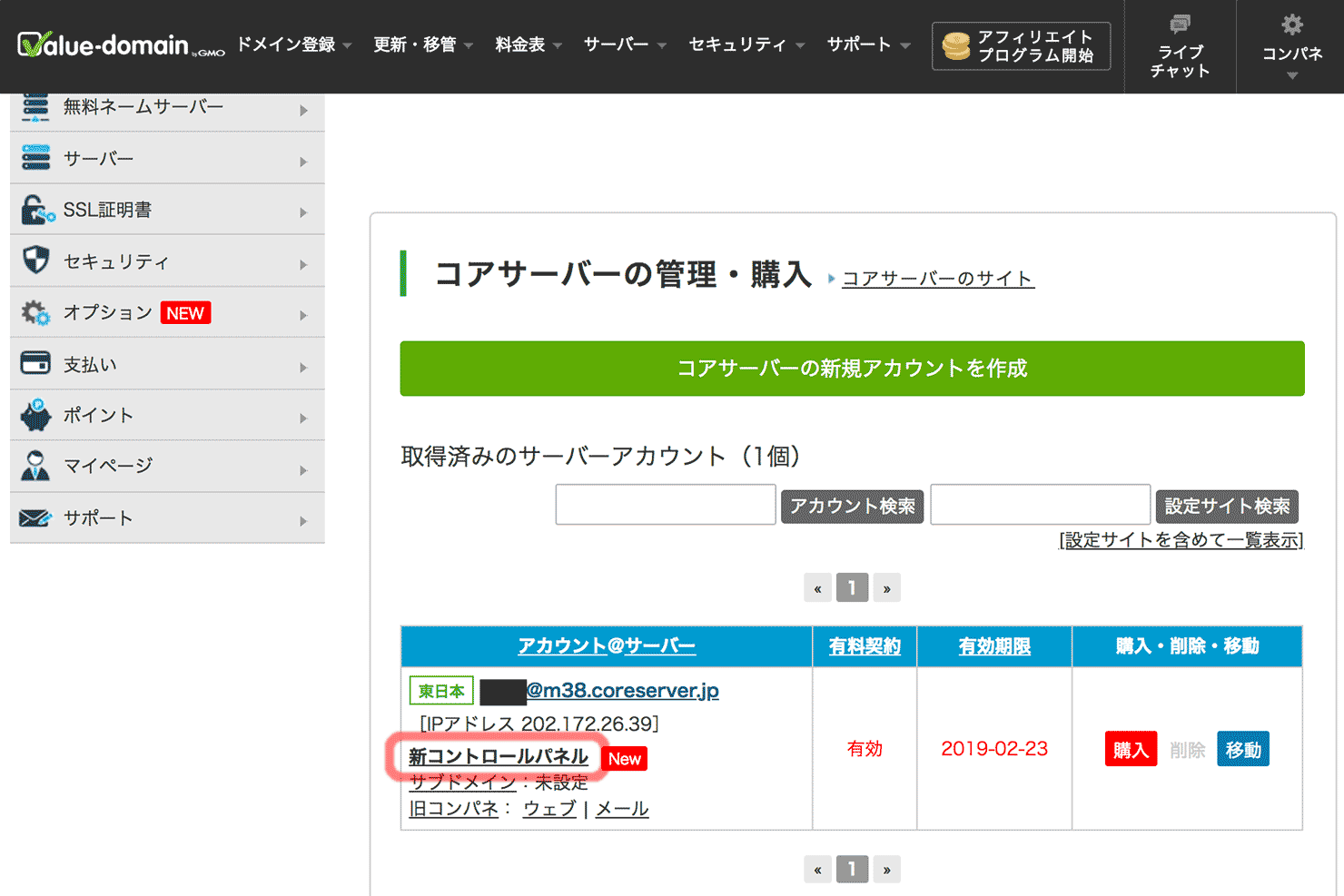Open the サポート top menu
Image resolution: width=1344 pixels, height=896 pixels.
point(868,44)
